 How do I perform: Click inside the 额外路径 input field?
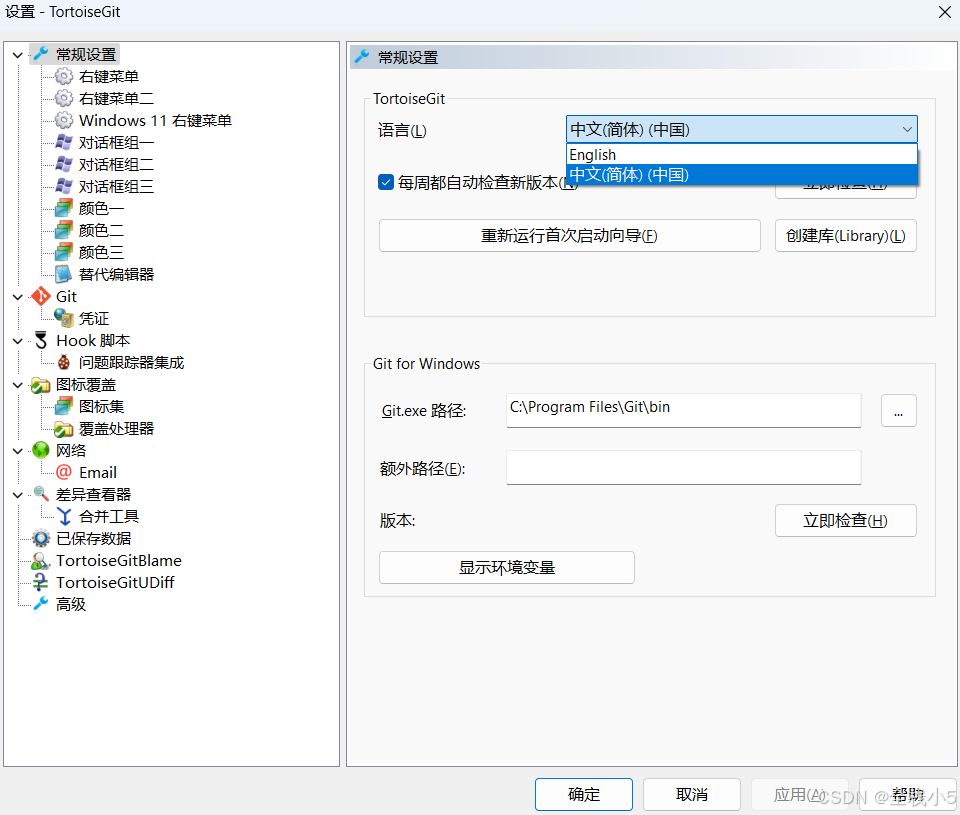(x=683, y=467)
